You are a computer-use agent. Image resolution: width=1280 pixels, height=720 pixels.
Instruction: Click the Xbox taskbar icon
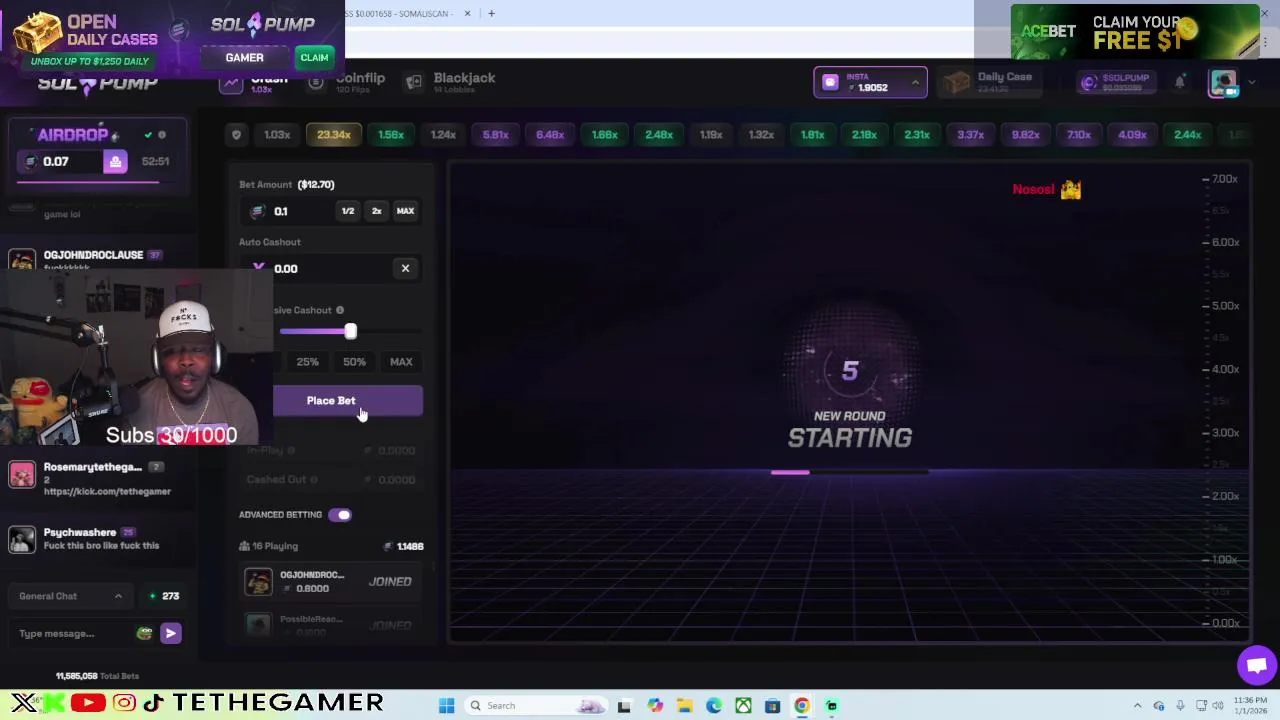point(743,706)
